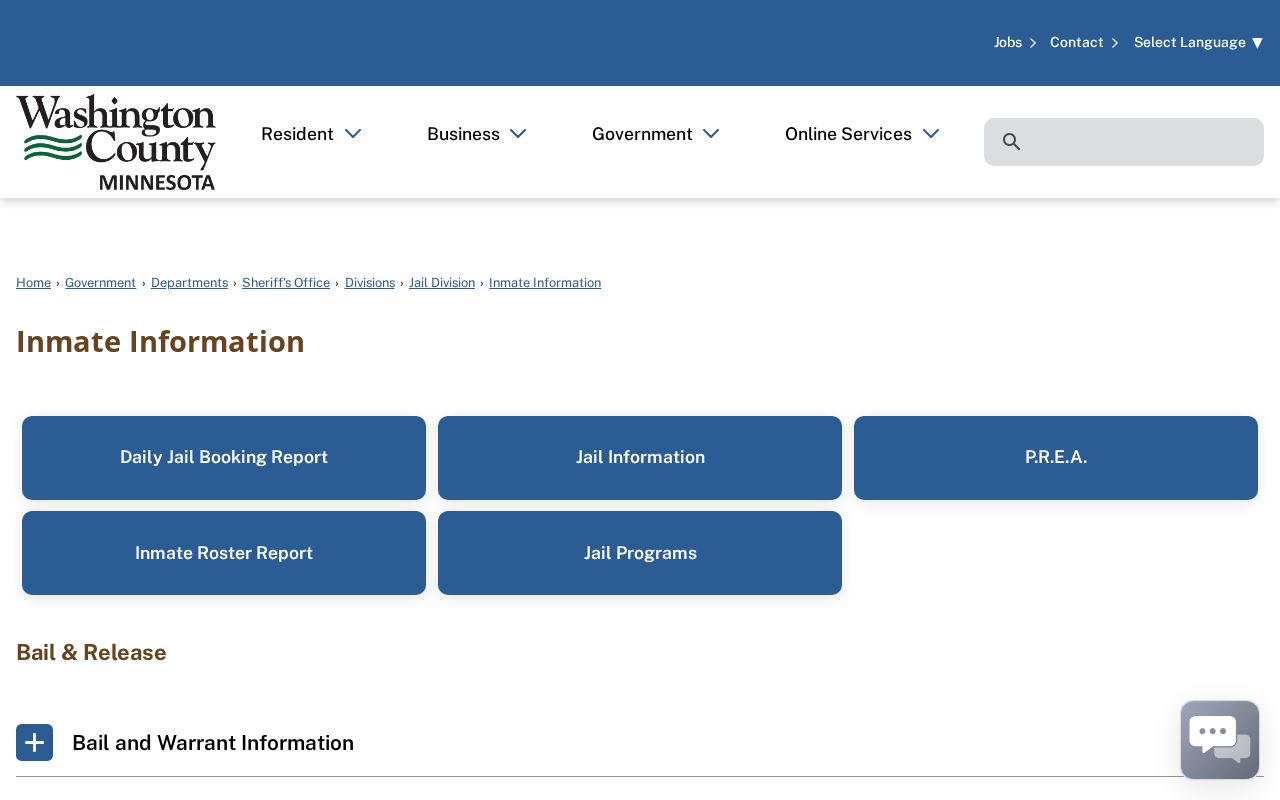Image resolution: width=1280 pixels, height=800 pixels.
Task: Go to Divisions breadcrumb link
Action: [370, 283]
